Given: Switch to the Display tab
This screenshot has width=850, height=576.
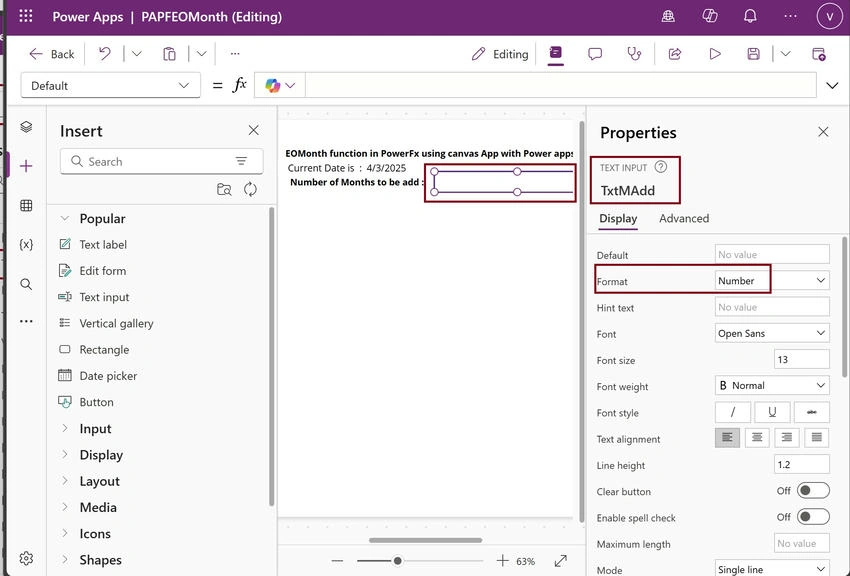Looking at the screenshot, I should (x=618, y=218).
